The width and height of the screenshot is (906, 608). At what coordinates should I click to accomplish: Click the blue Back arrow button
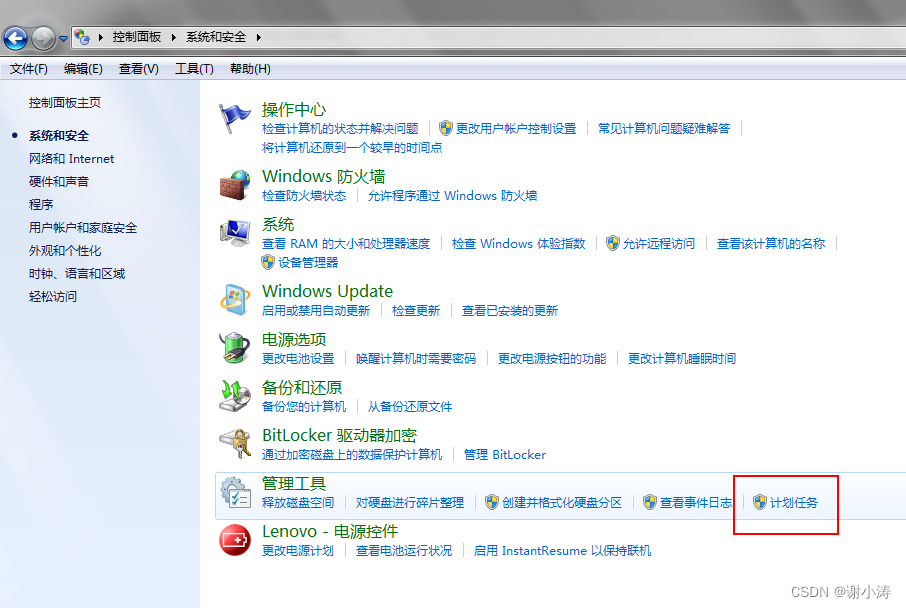[x=16, y=39]
